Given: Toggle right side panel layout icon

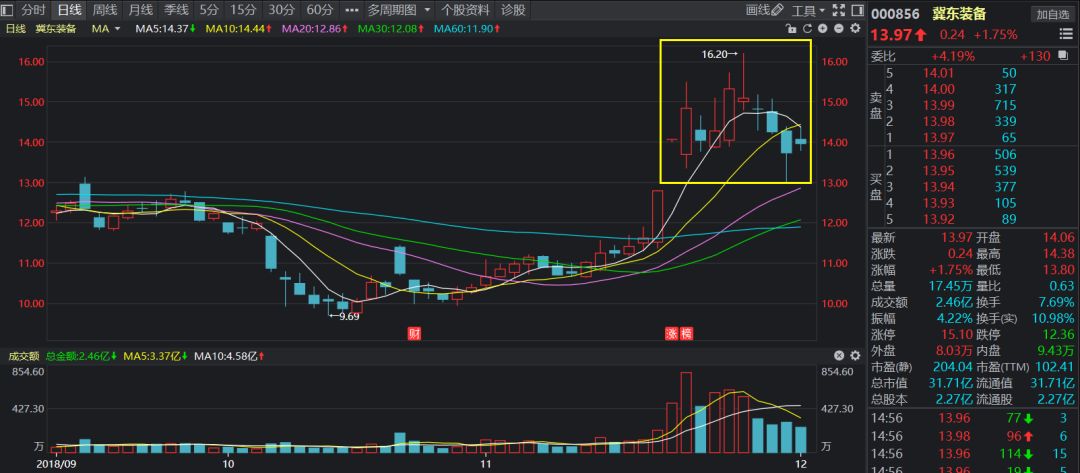Looking at the screenshot, I should point(857,10).
